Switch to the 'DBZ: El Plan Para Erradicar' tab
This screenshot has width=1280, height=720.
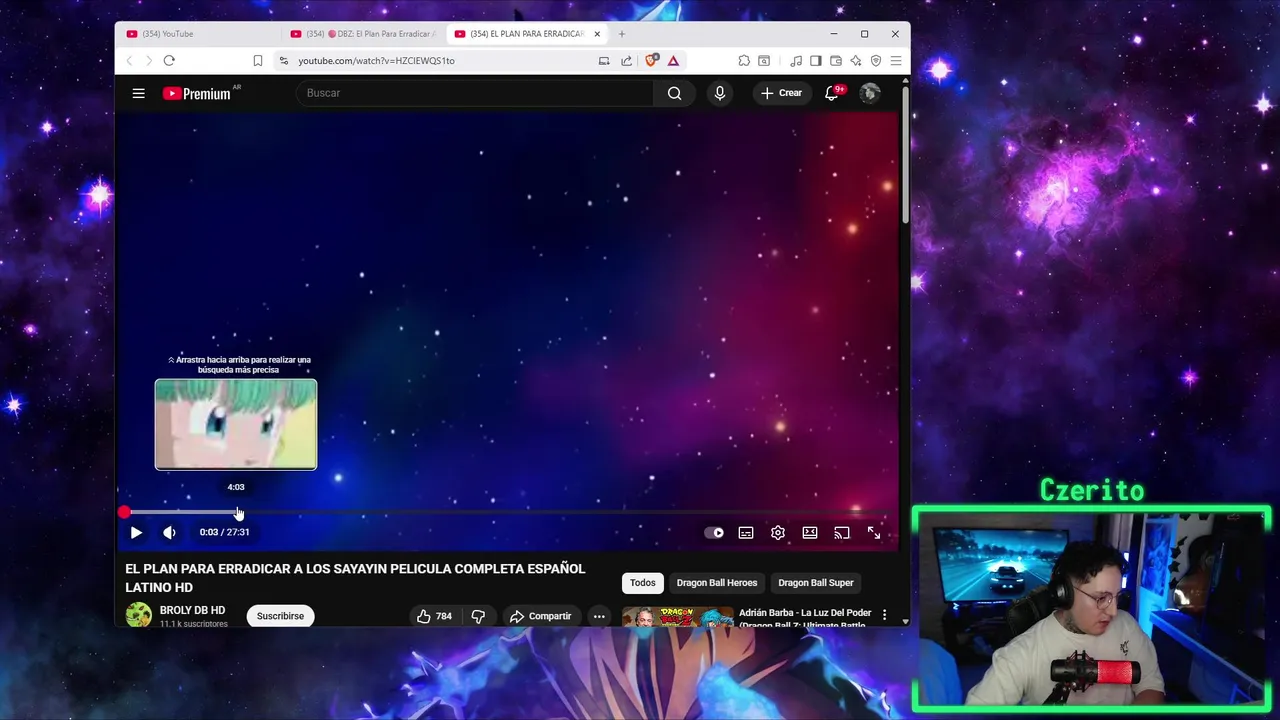[362, 34]
